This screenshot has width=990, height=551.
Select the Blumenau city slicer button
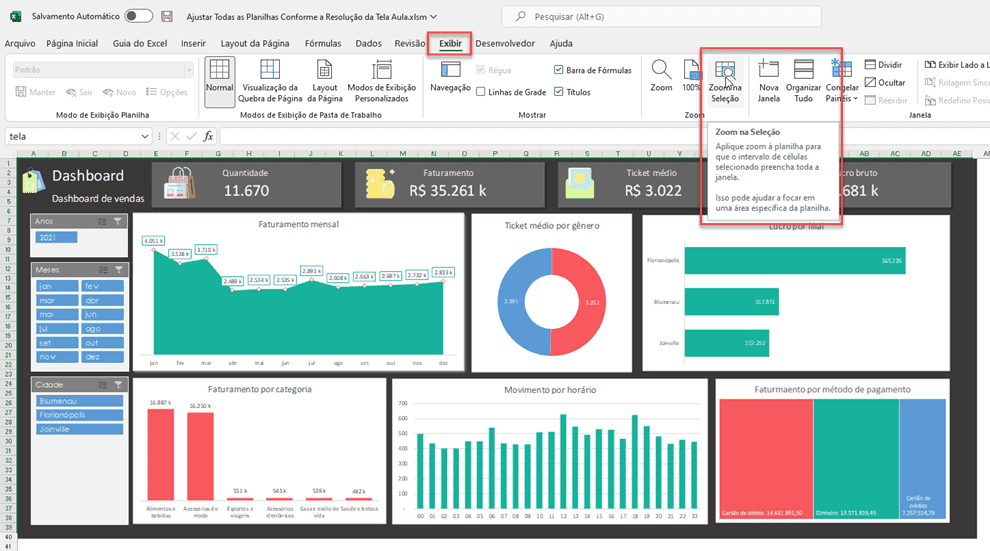point(79,400)
